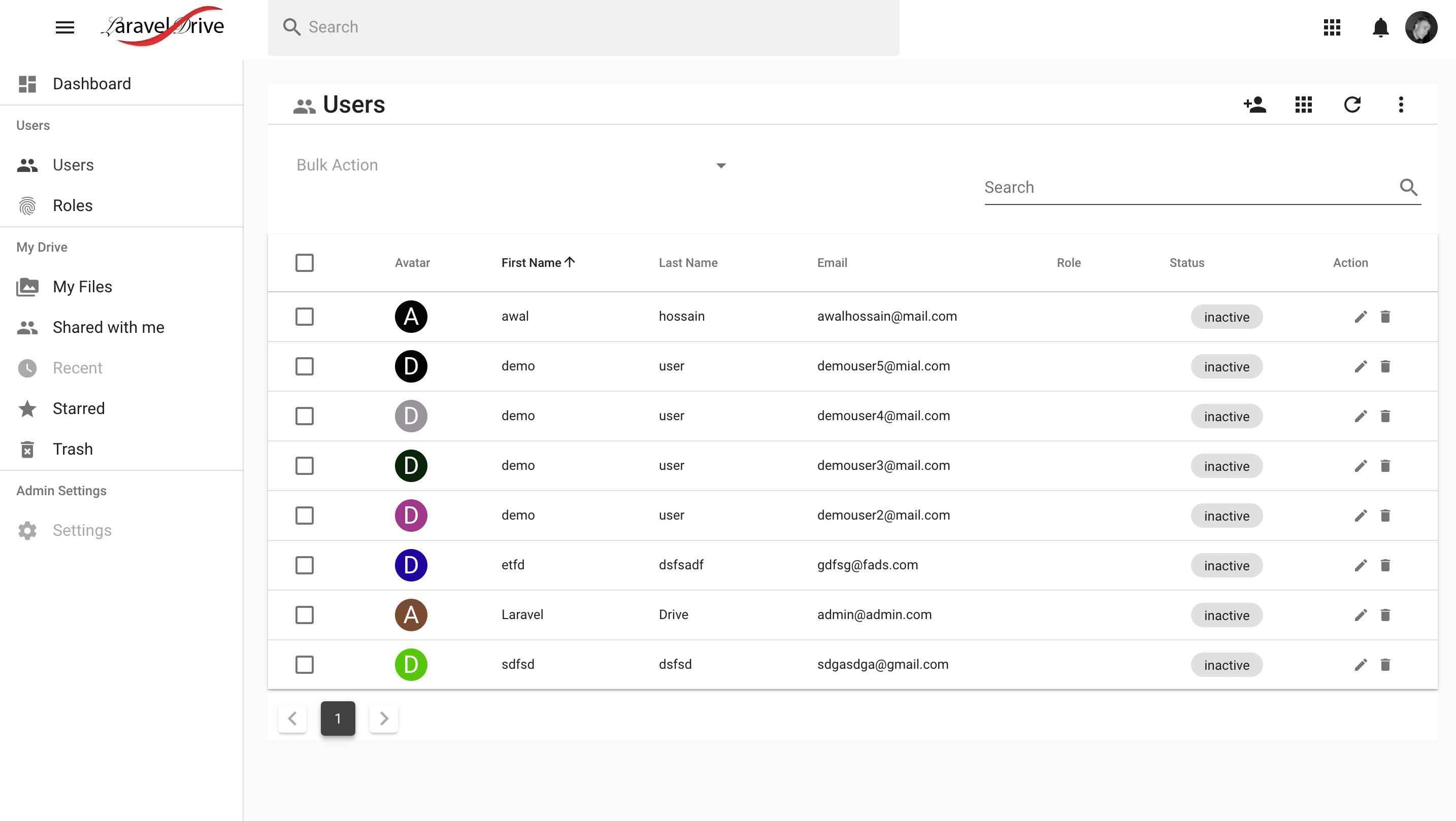Delete user demouser5@mial.com
This screenshot has width=1456, height=821.
pyautogui.click(x=1385, y=366)
